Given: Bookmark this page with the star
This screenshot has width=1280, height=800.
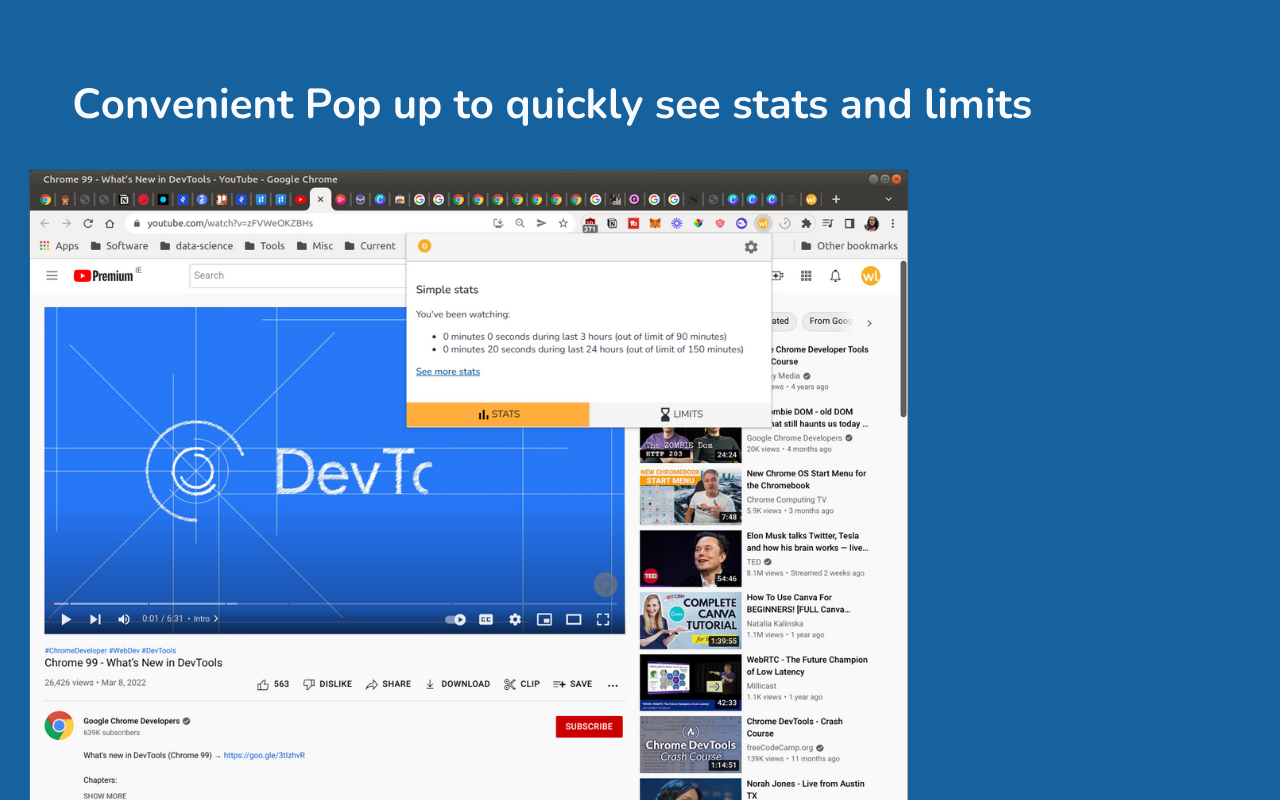Looking at the screenshot, I should coord(563,223).
